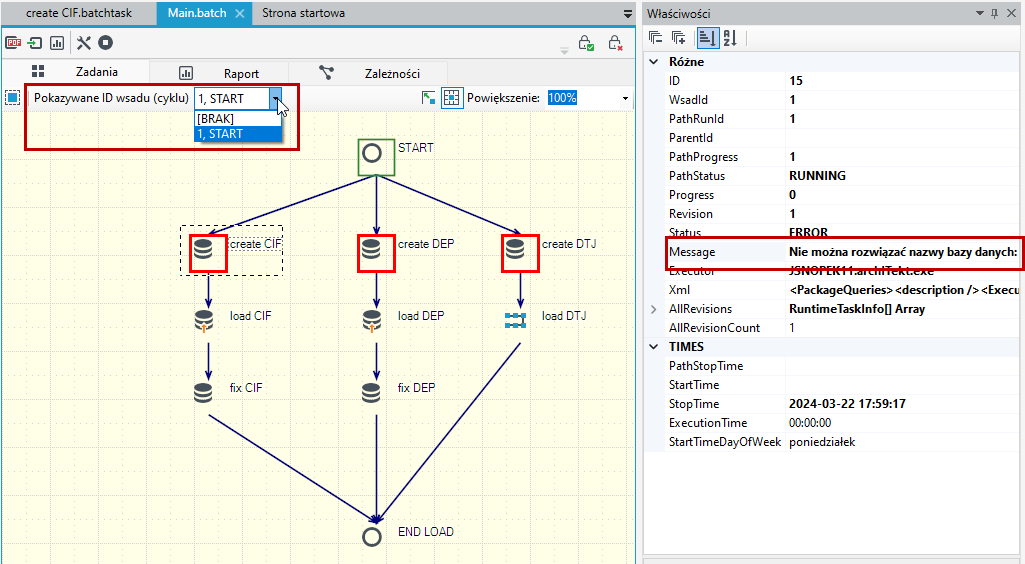Click the padlock icon with red cross

614,43
